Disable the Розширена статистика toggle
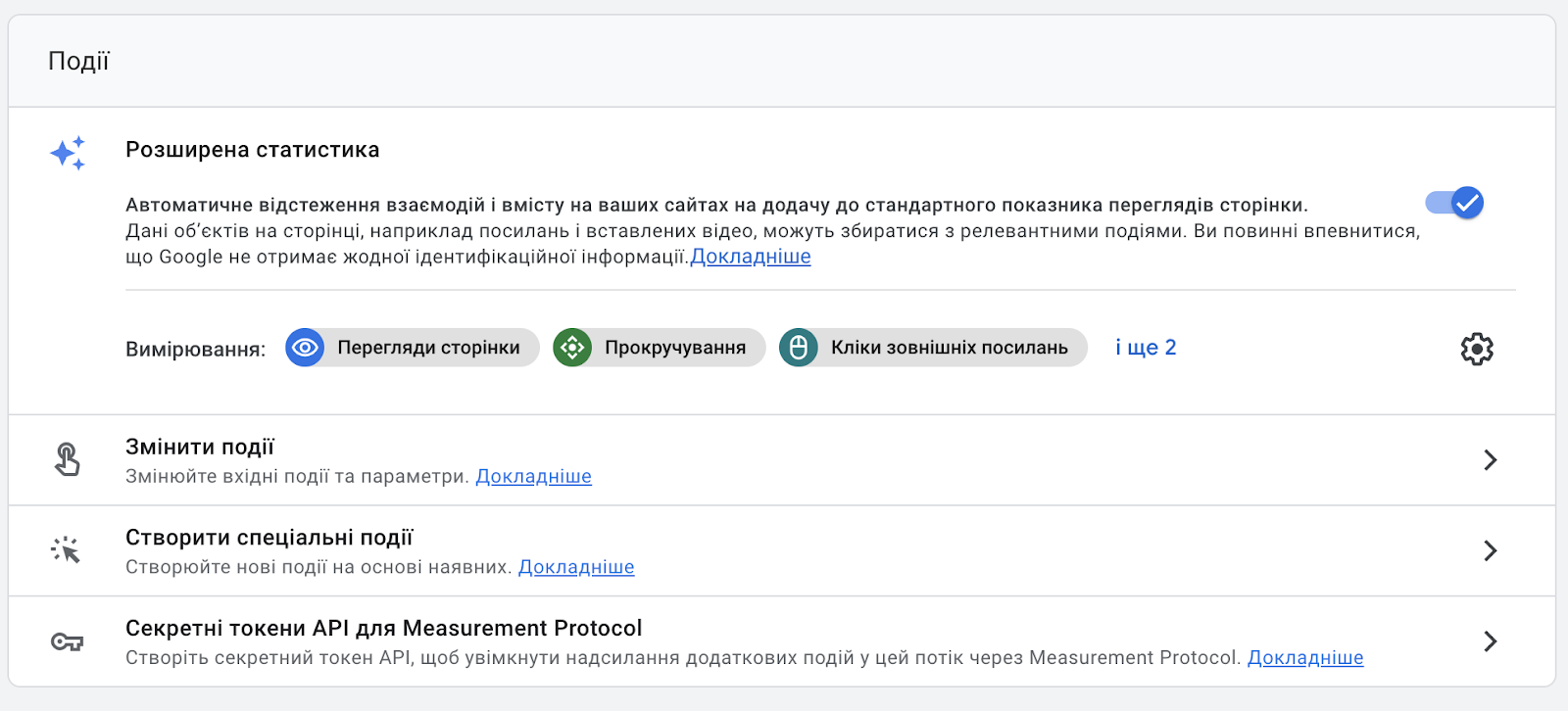The image size is (1568, 711). point(1454,203)
